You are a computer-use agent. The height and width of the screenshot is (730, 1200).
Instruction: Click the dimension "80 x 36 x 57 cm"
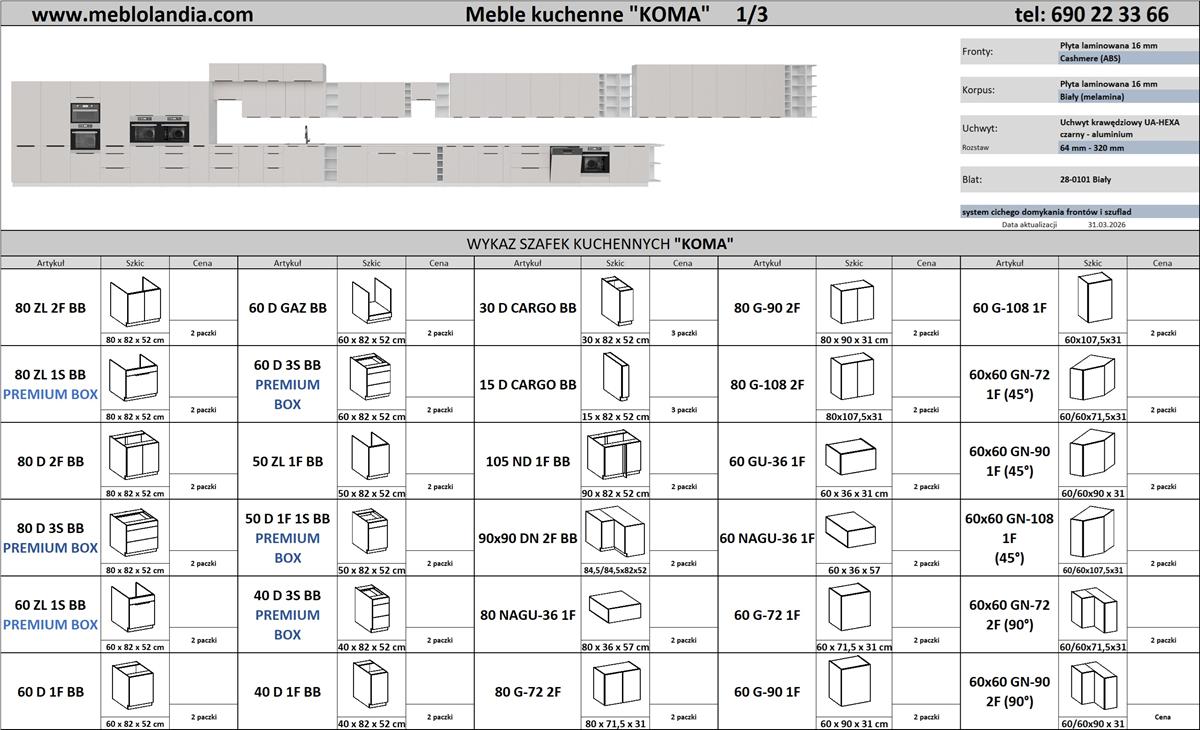[614, 647]
